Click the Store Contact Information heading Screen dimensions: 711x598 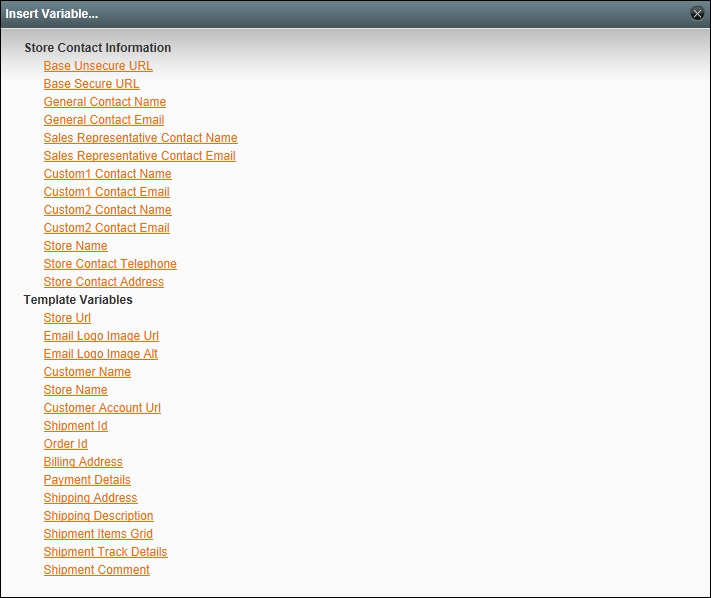pos(97,48)
